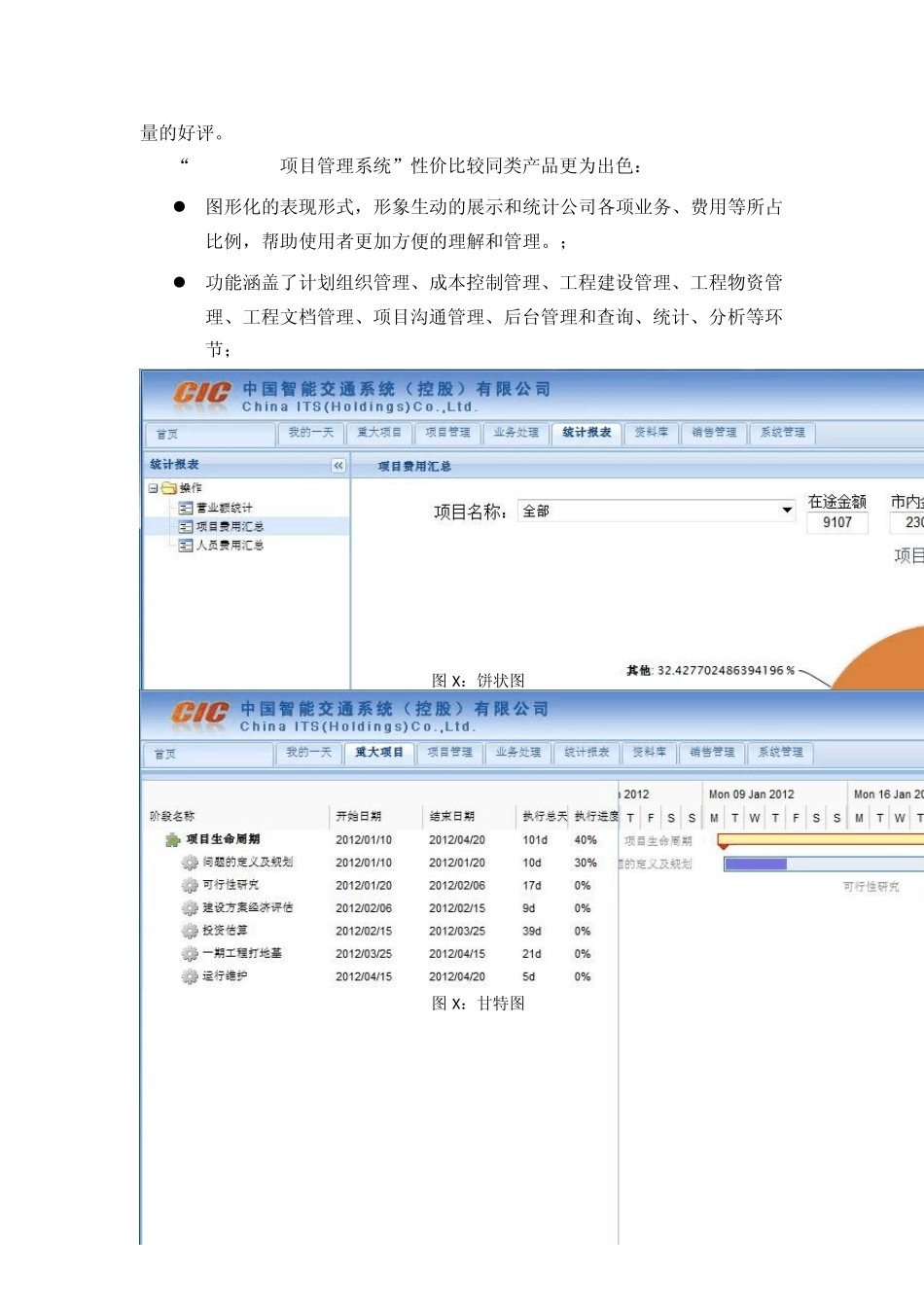Open the 业务处理 tab in the Gantt chart screenshot
924x1307 pixels.
pos(518,753)
